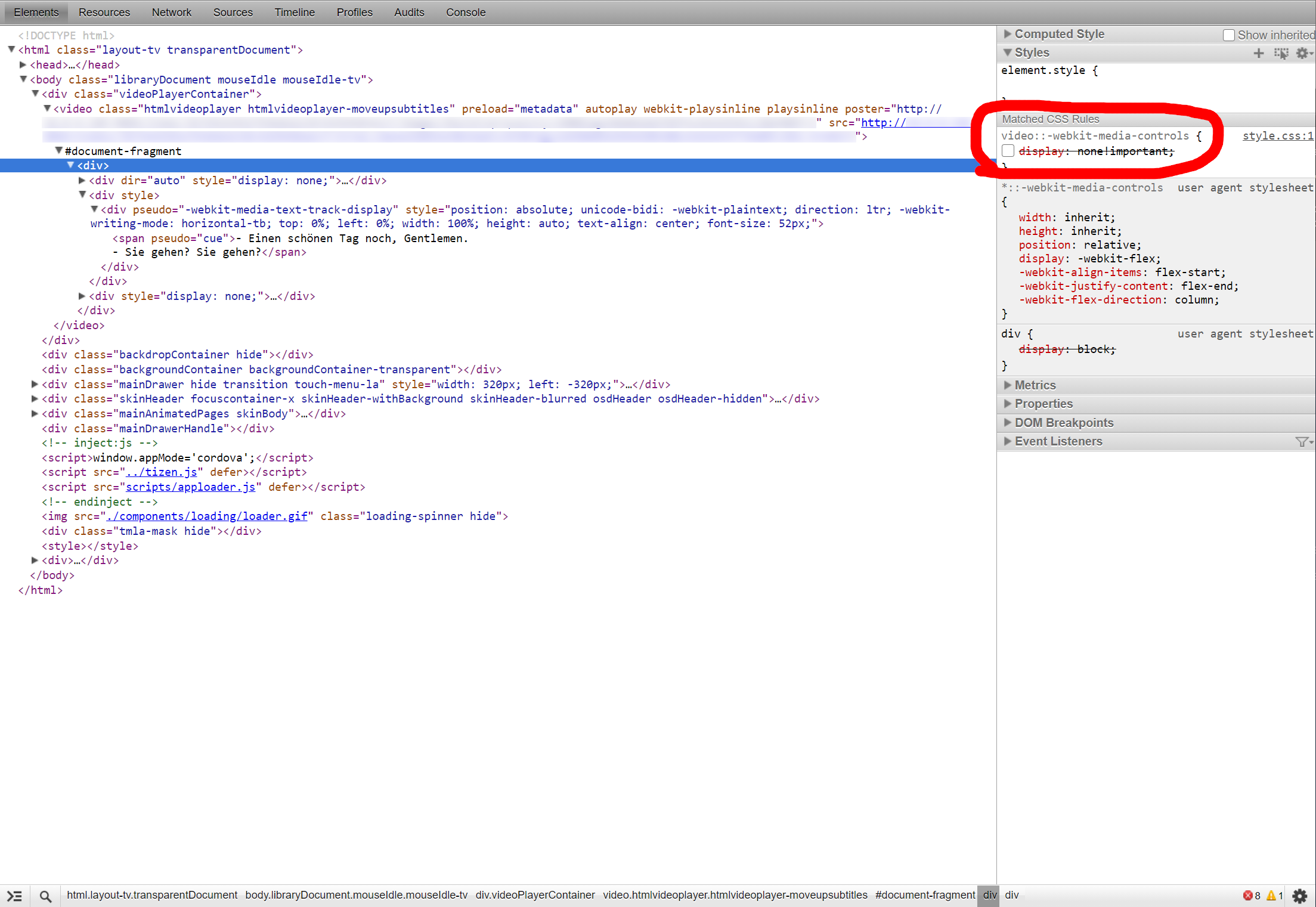Enable the Show inherited checkbox
This screenshot has height=907, width=1316.
1228,35
